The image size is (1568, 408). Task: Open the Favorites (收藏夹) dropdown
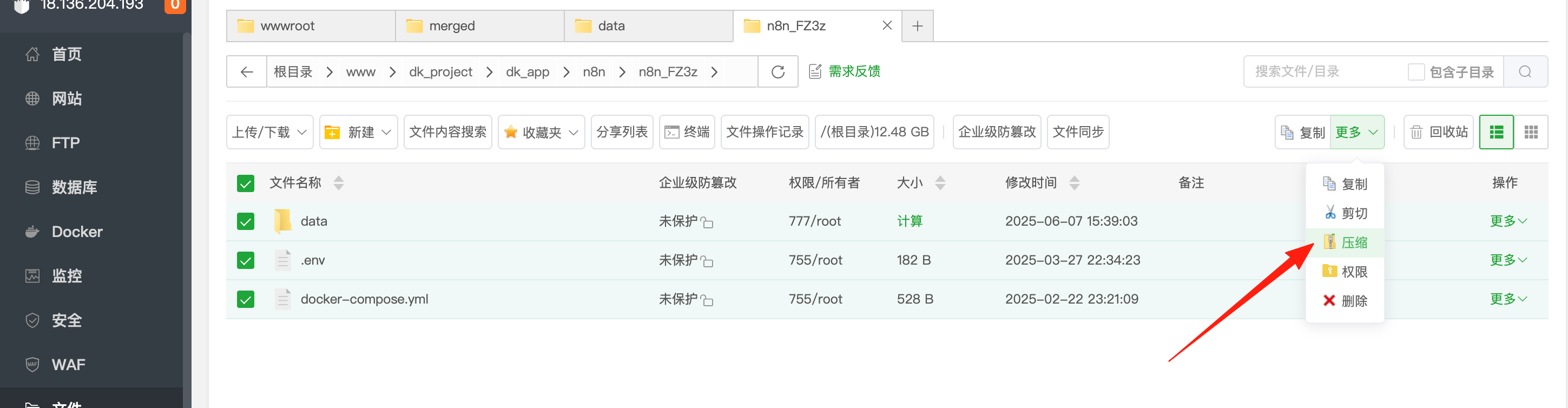pyautogui.click(x=541, y=132)
